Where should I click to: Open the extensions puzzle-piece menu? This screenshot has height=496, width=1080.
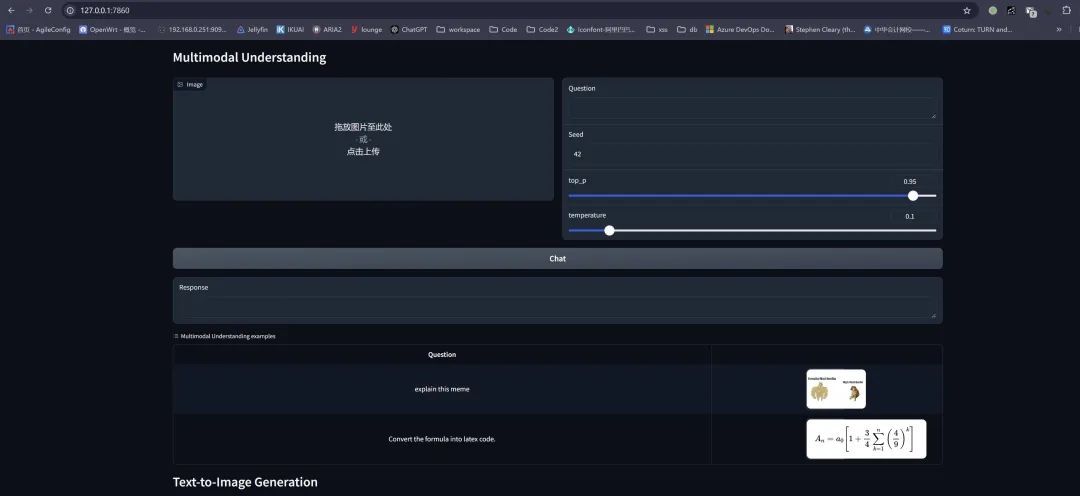1067,10
